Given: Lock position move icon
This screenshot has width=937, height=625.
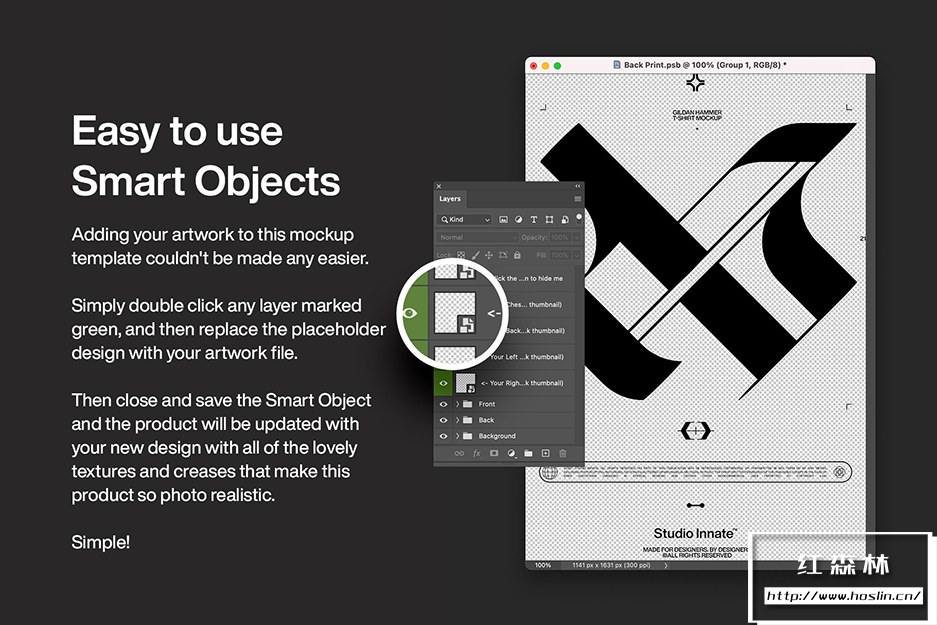Looking at the screenshot, I should point(489,255).
